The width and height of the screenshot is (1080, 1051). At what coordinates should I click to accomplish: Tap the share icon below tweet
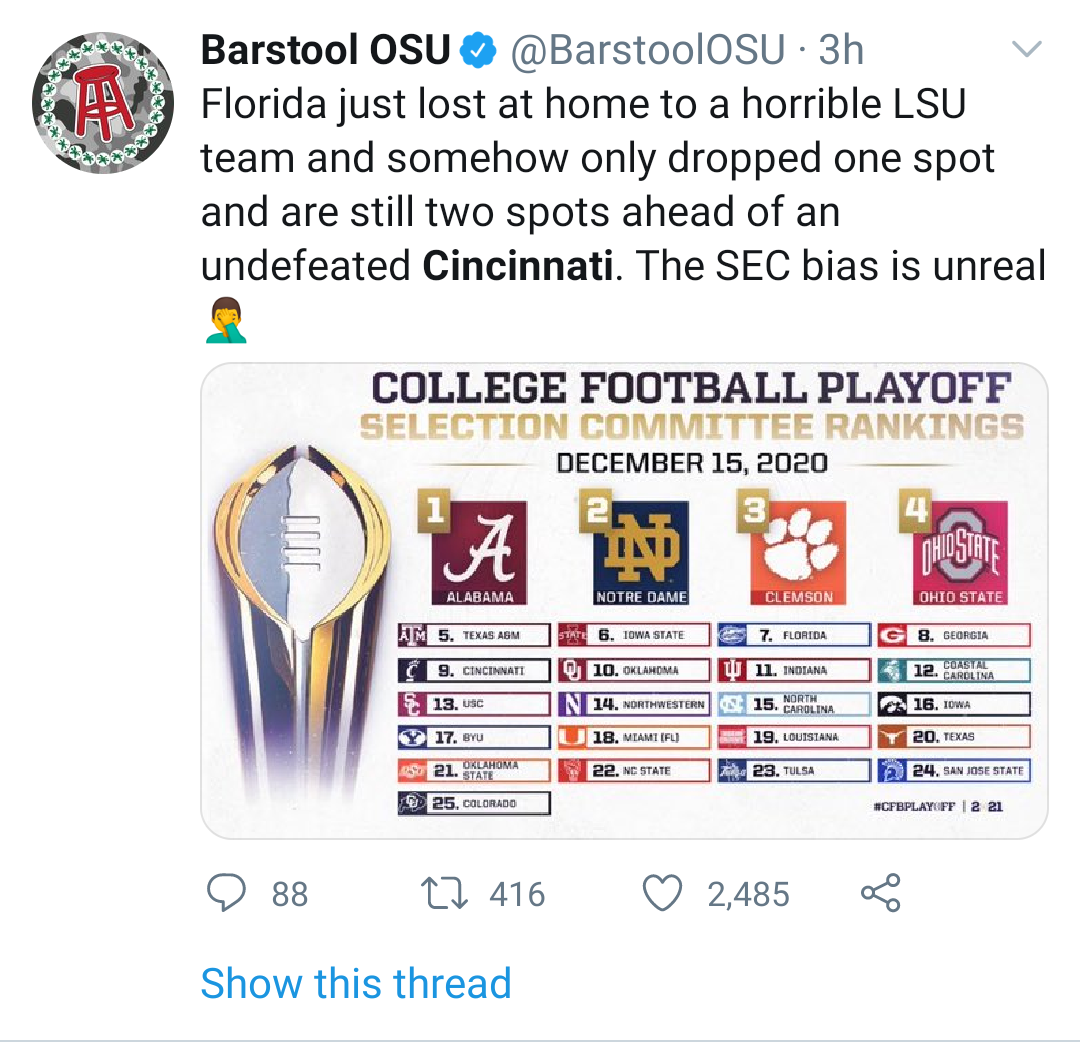tap(881, 893)
